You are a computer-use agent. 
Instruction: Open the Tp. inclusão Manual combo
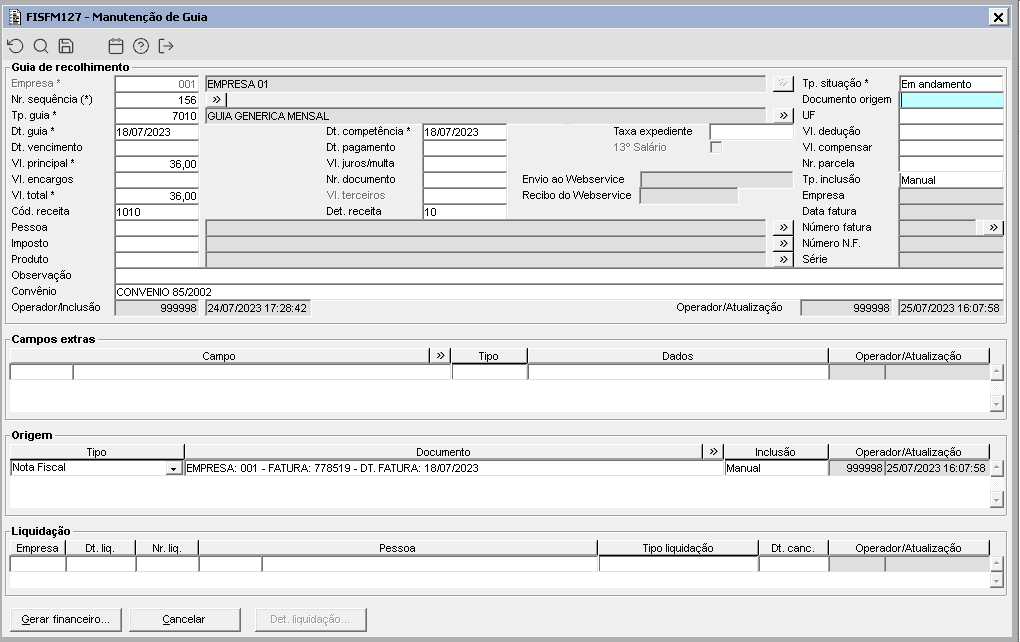click(x=951, y=180)
